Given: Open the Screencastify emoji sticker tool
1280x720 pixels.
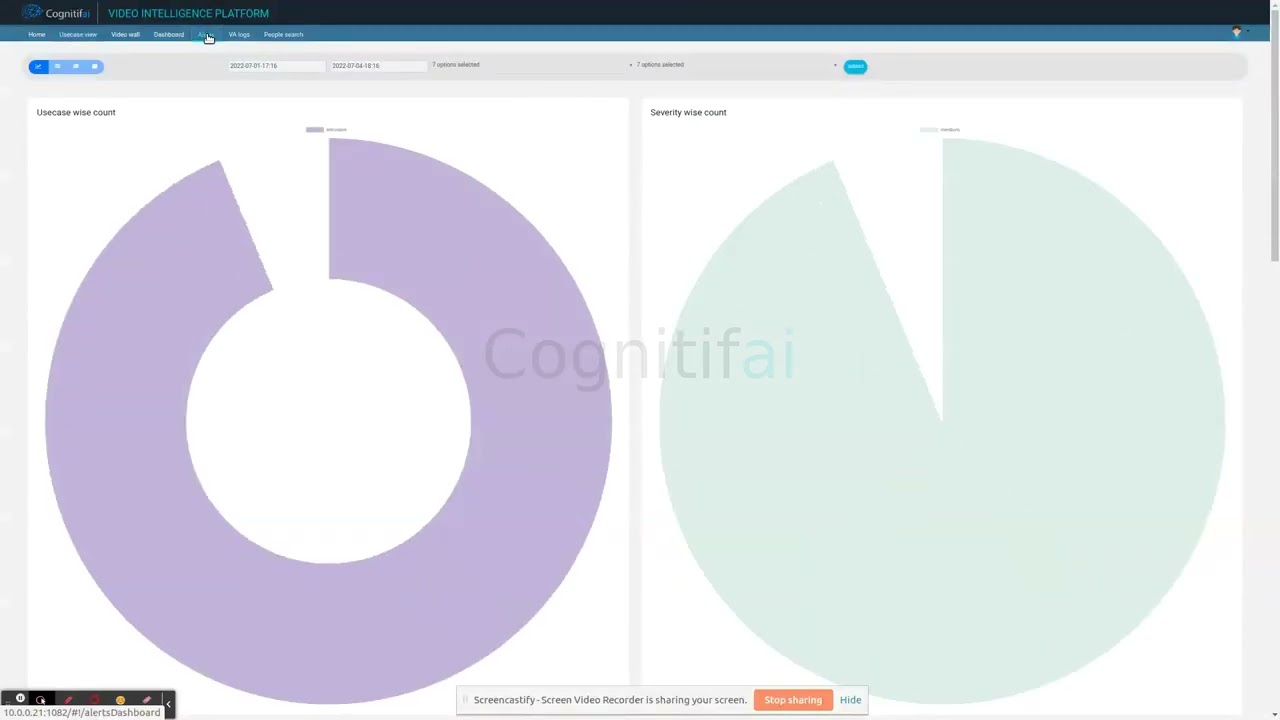Looking at the screenshot, I should [120, 699].
